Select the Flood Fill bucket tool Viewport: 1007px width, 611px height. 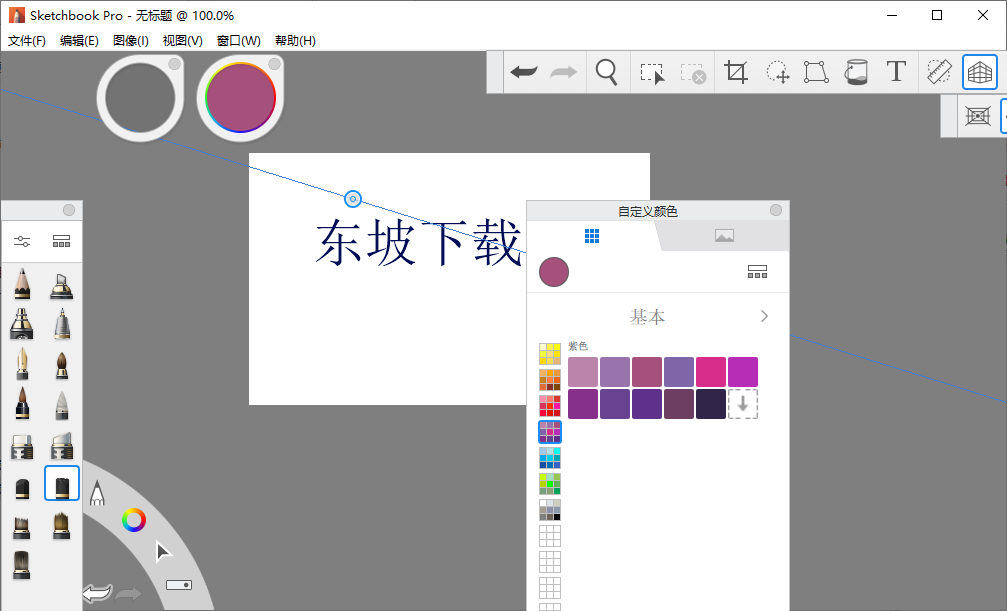(856, 72)
